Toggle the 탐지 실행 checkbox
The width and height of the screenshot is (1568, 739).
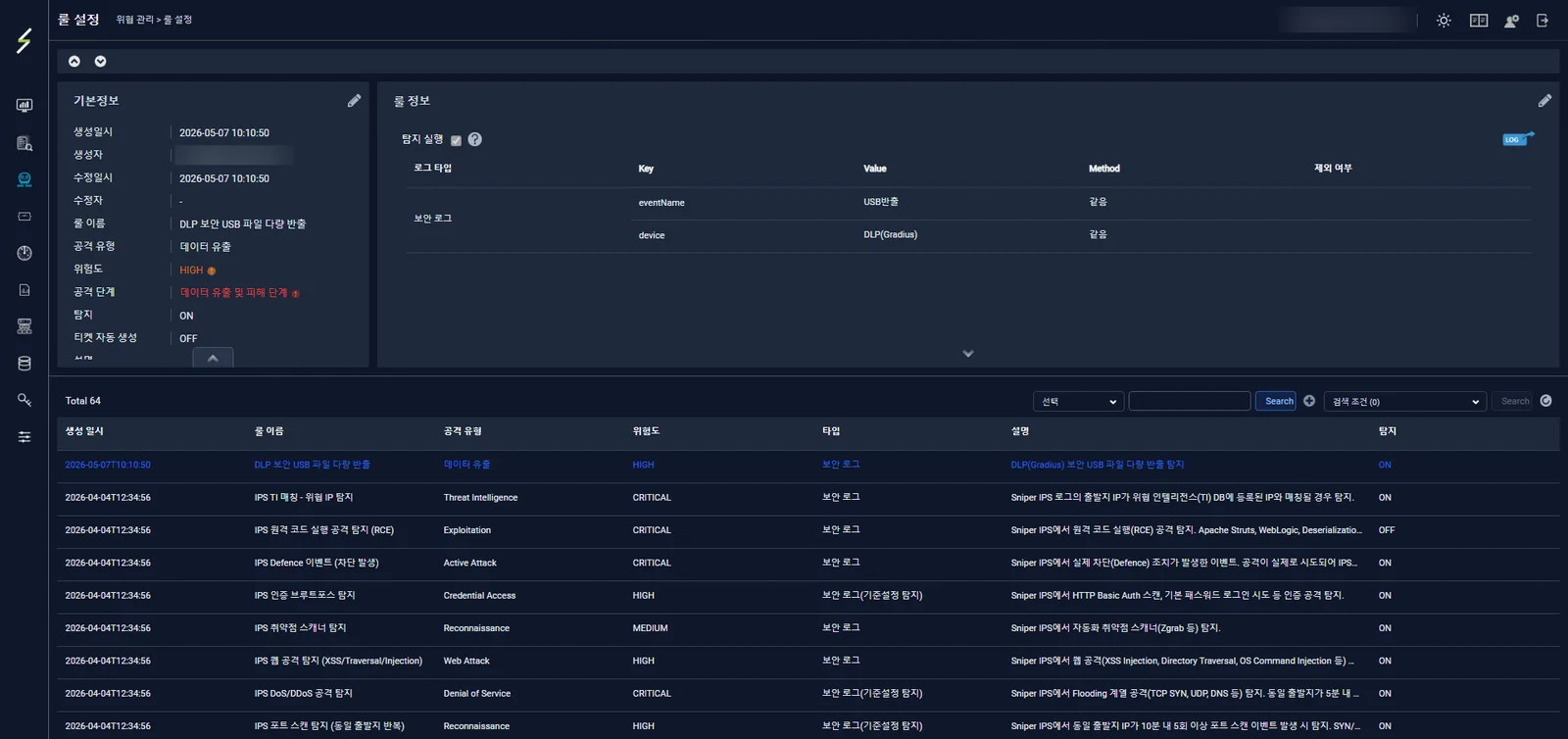456,140
